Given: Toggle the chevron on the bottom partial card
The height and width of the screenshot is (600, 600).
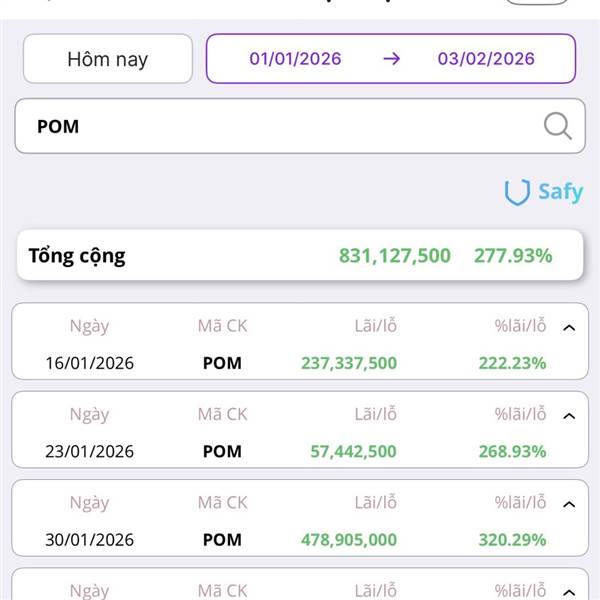Looking at the screenshot, I should tap(569, 590).
